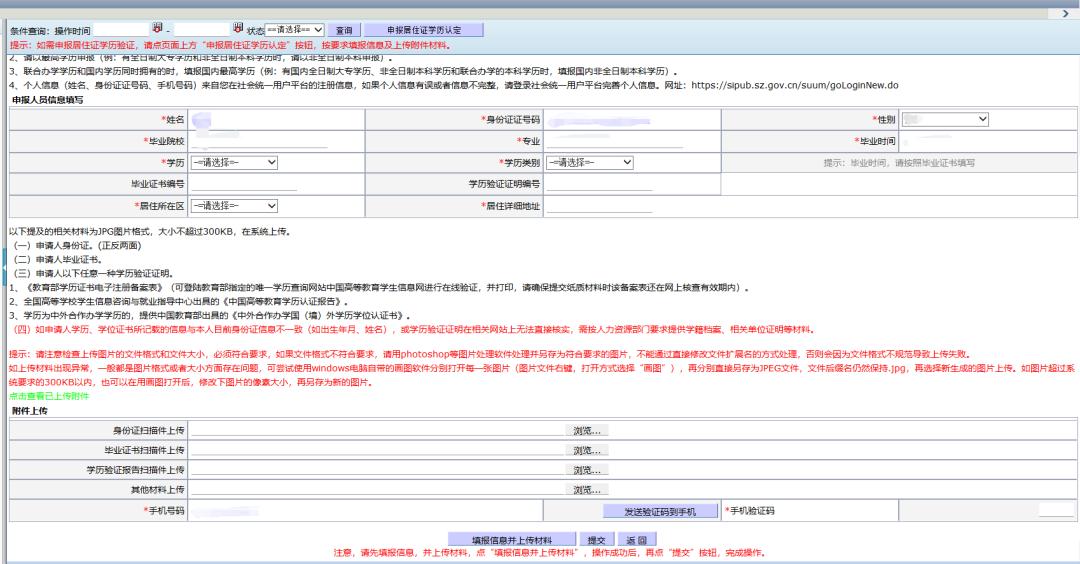1080x564 pixels.
Task: Open the start date calendar picker icon
Action: [157, 29]
